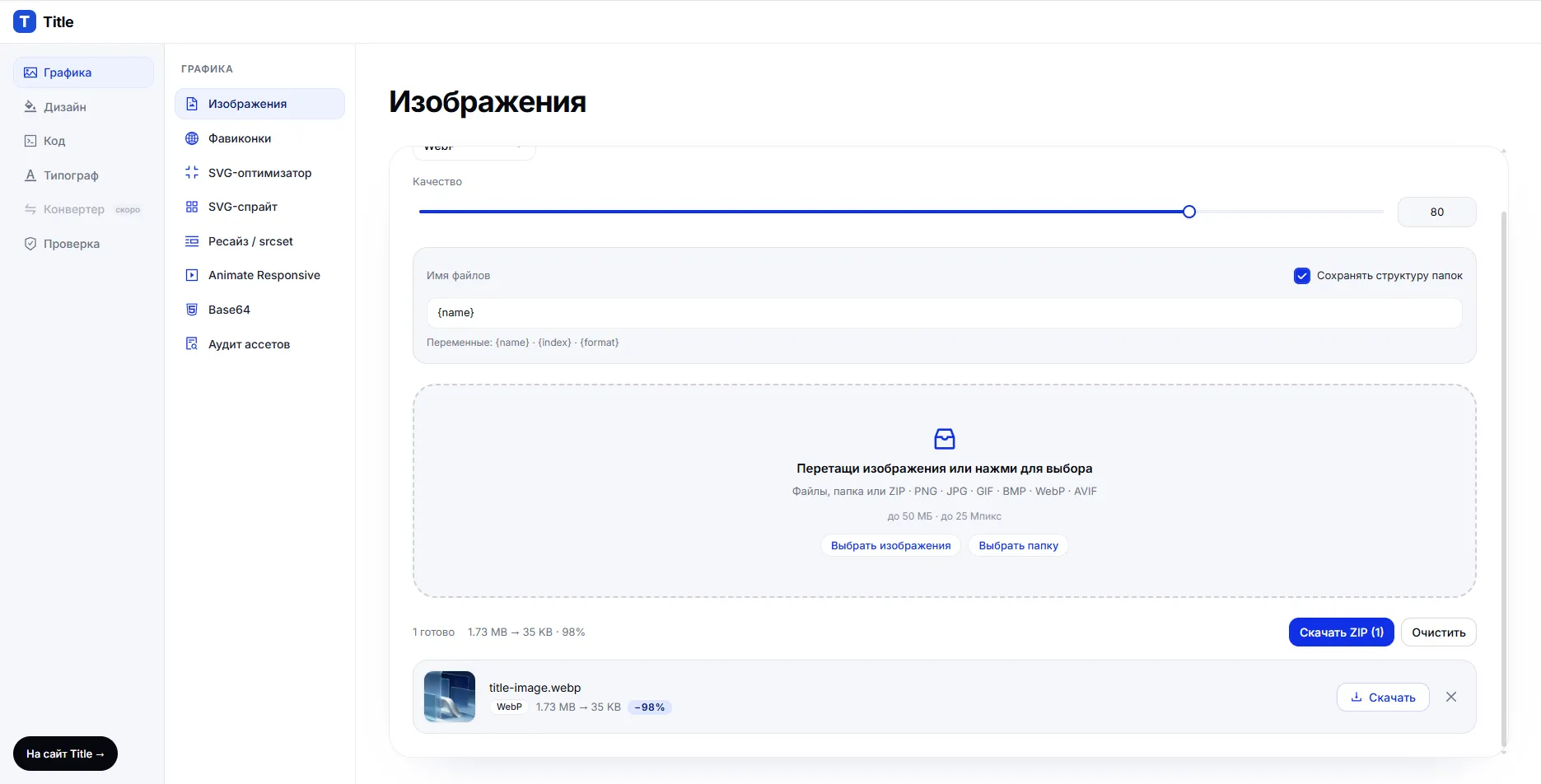Click the Ресайз / srcset icon

click(x=192, y=241)
